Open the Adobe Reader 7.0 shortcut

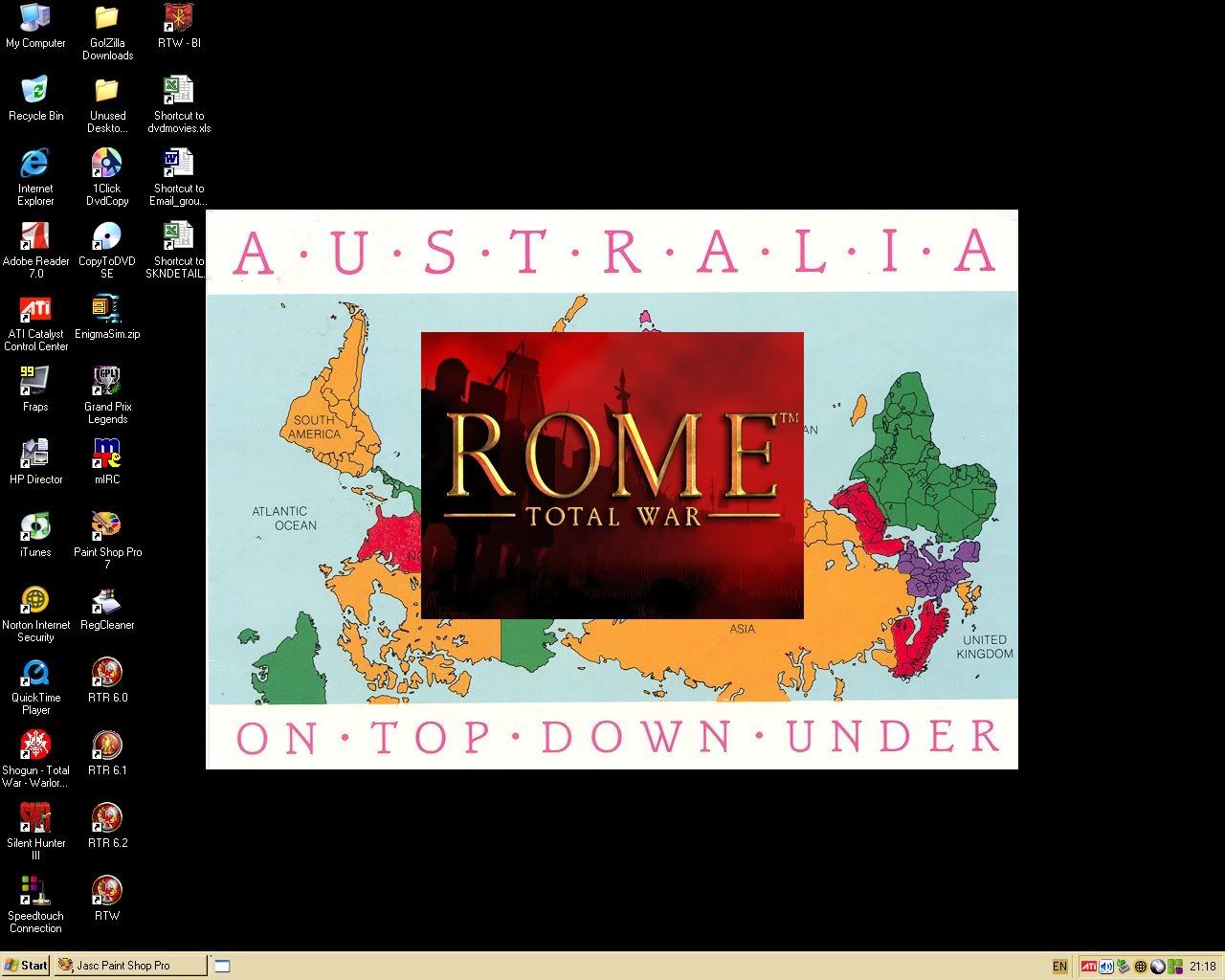35,236
